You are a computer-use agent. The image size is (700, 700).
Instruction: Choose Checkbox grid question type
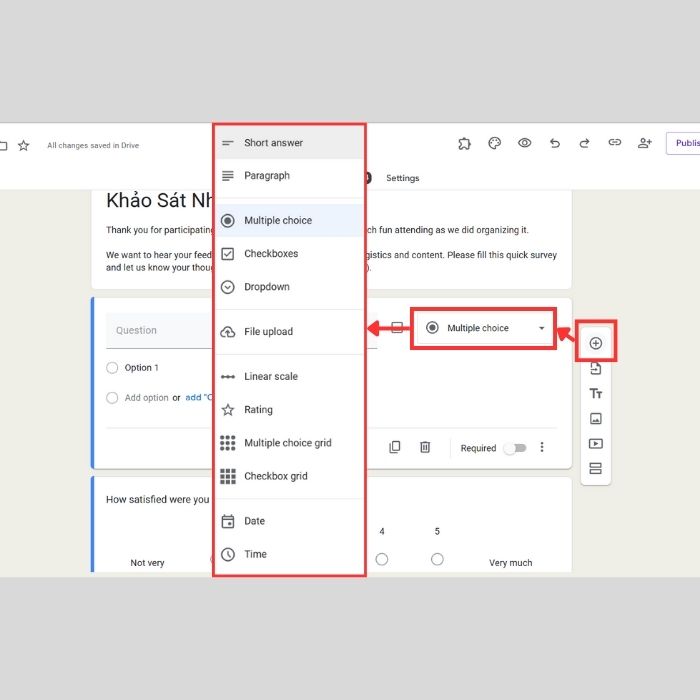coord(289,476)
